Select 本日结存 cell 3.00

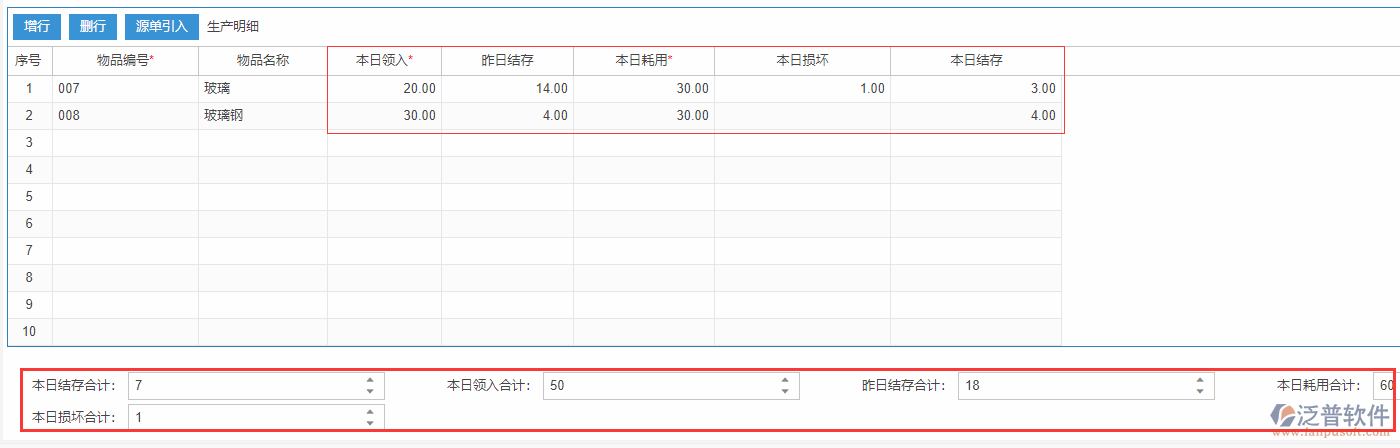click(x=976, y=88)
